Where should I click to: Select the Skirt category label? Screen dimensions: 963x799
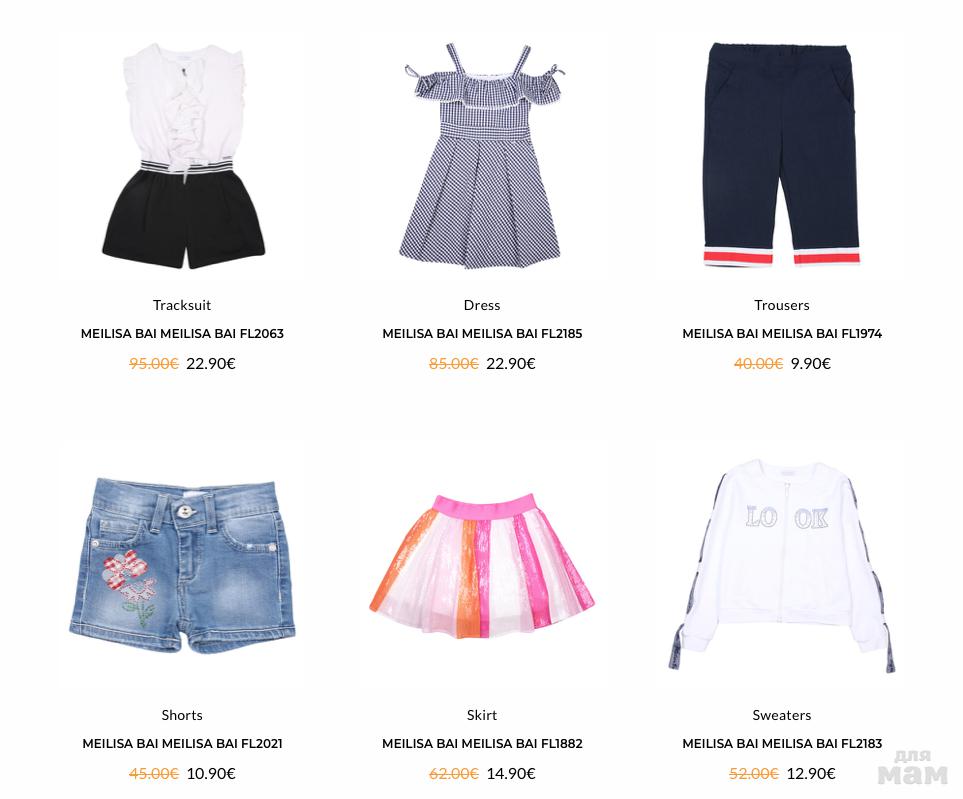tap(482, 715)
